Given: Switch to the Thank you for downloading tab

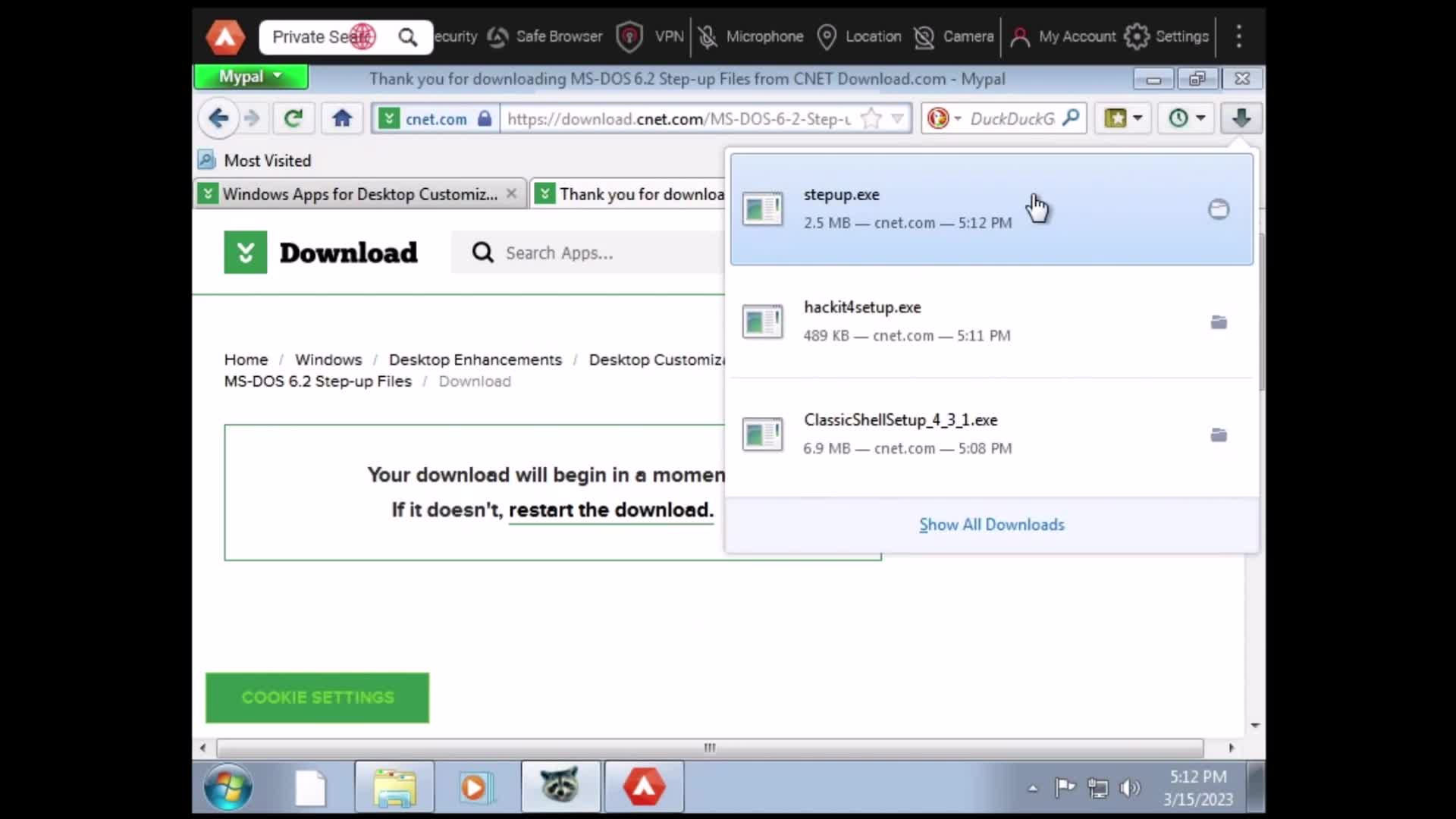Looking at the screenshot, I should 629,194.
